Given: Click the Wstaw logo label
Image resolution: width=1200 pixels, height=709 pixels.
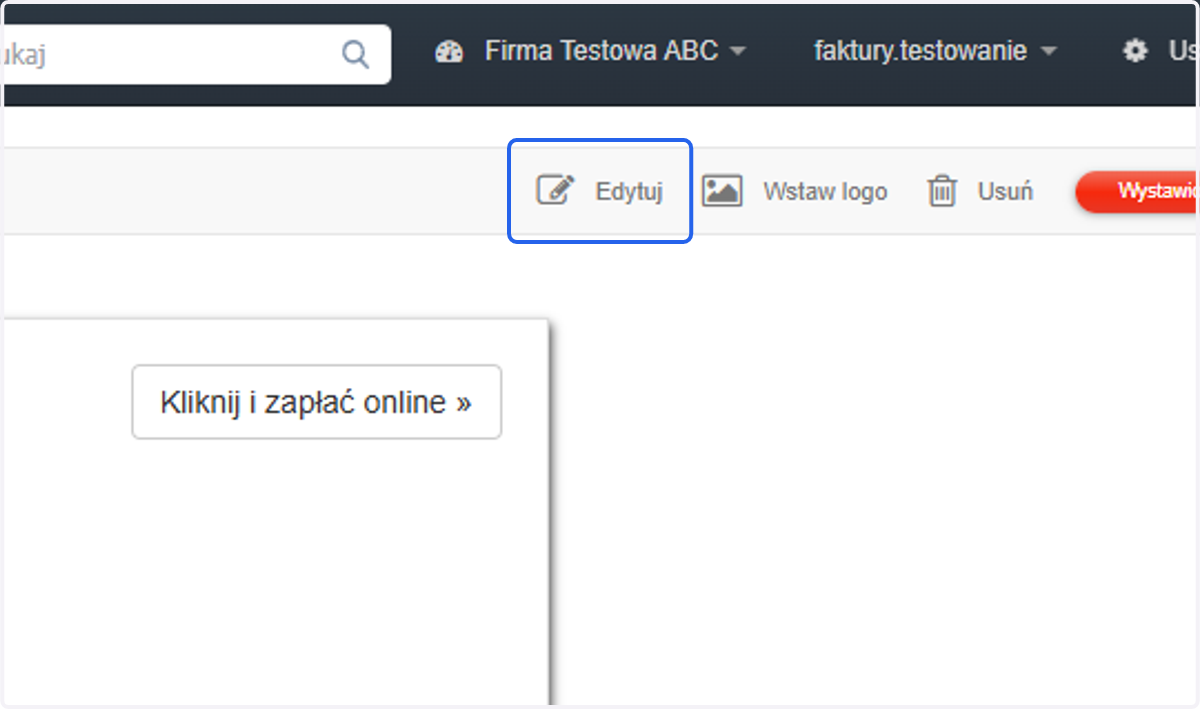Looking at the screenshot, I should [825, 191].
